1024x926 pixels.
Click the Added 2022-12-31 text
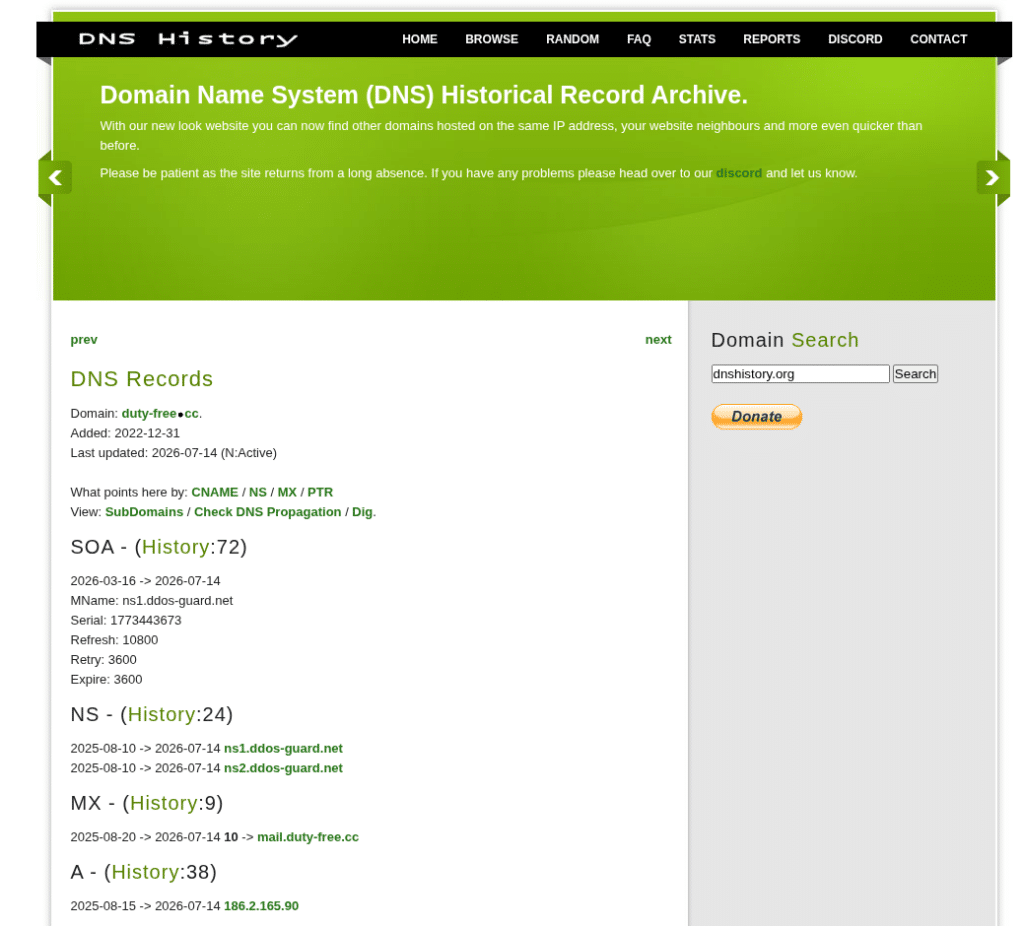coord(125,434)
